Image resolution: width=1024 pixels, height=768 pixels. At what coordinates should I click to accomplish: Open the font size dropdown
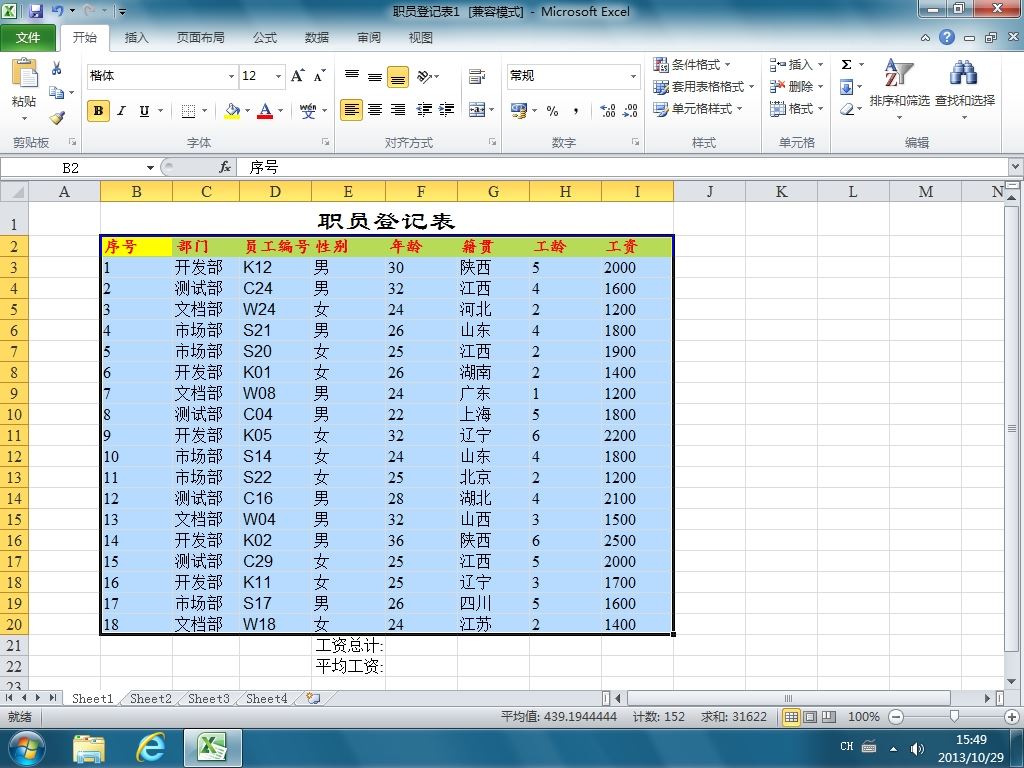click(278, 76)
